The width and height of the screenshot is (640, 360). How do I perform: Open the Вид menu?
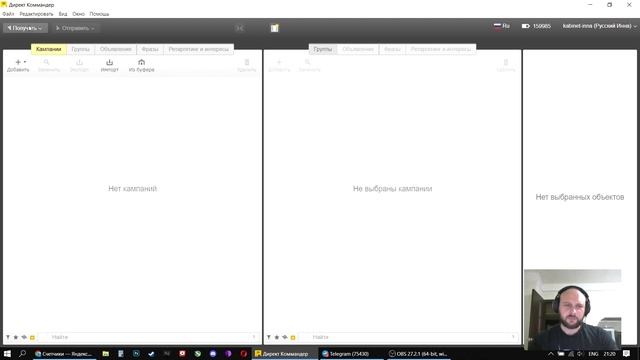pyautogui.click(x=63, y=14)
